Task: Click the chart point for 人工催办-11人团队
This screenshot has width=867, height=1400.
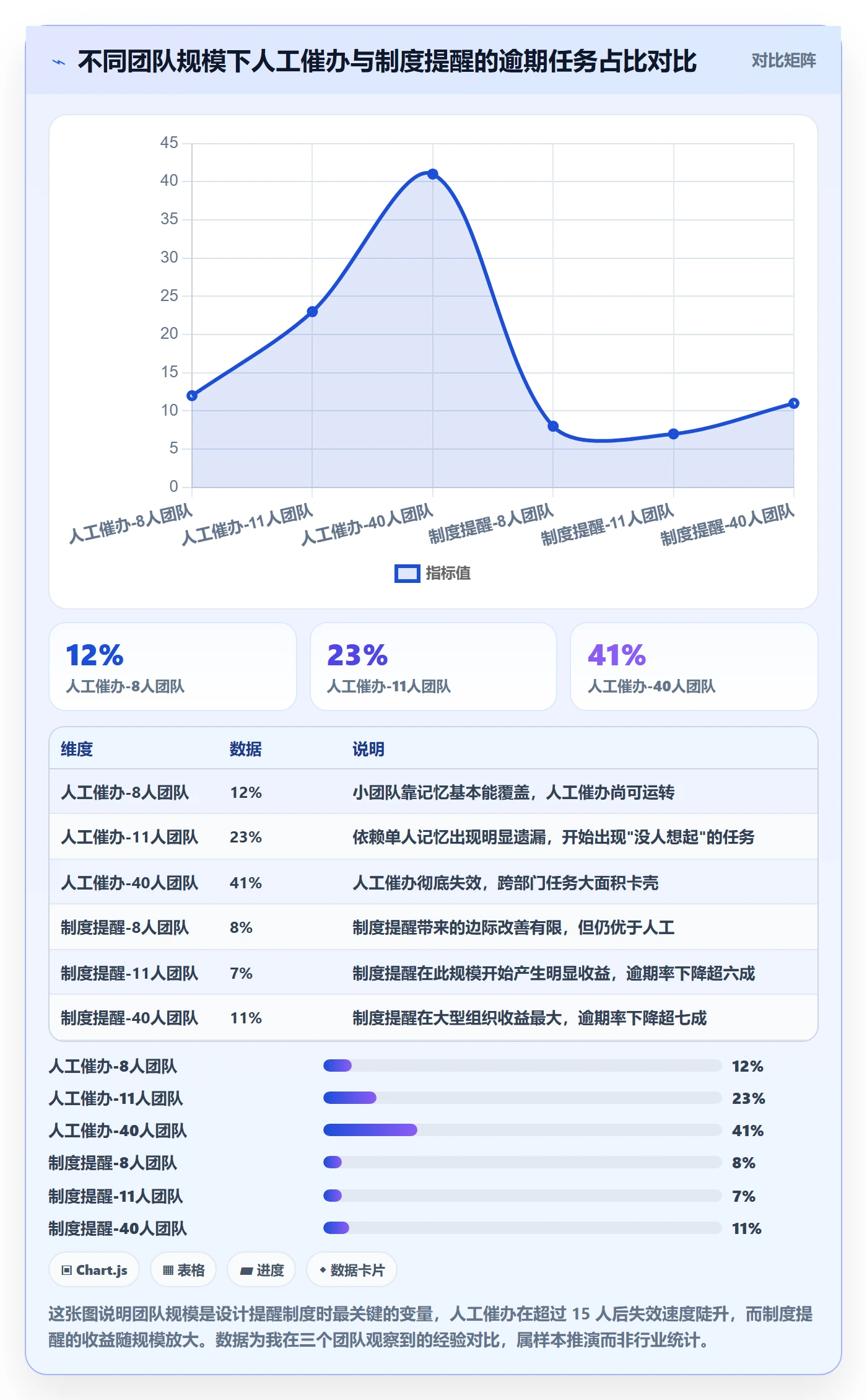Action: (x=312, y=312)
